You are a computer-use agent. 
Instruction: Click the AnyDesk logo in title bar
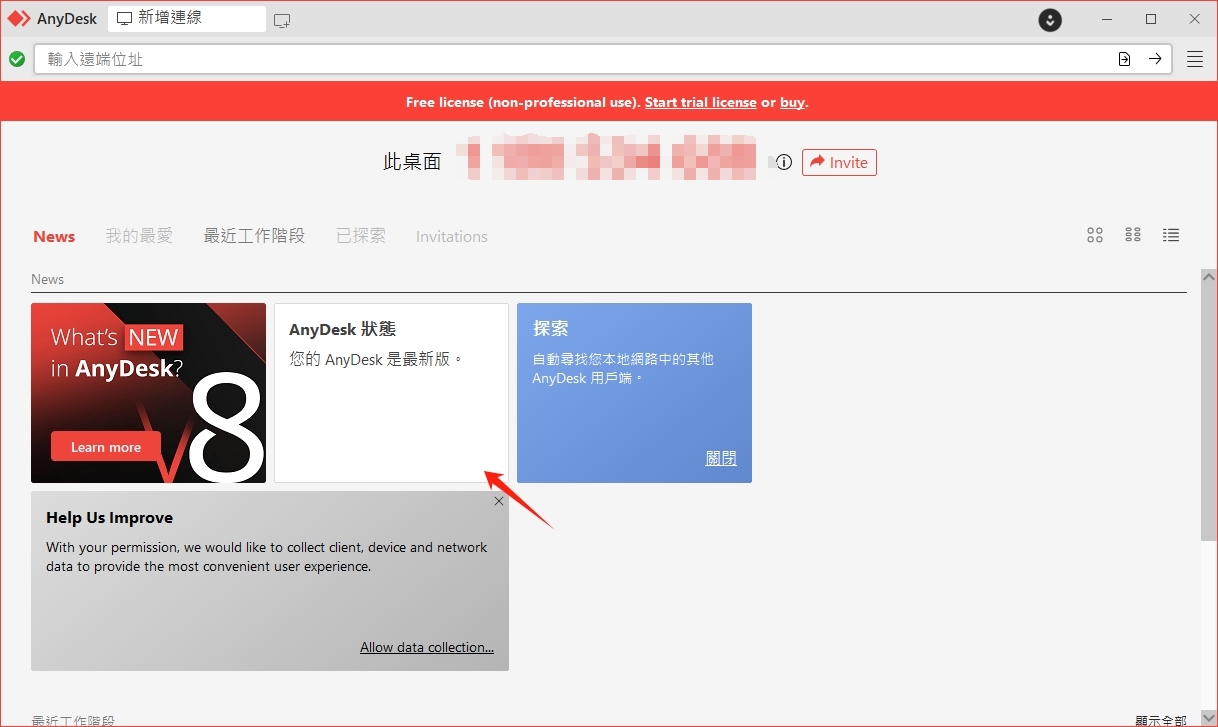19,19
